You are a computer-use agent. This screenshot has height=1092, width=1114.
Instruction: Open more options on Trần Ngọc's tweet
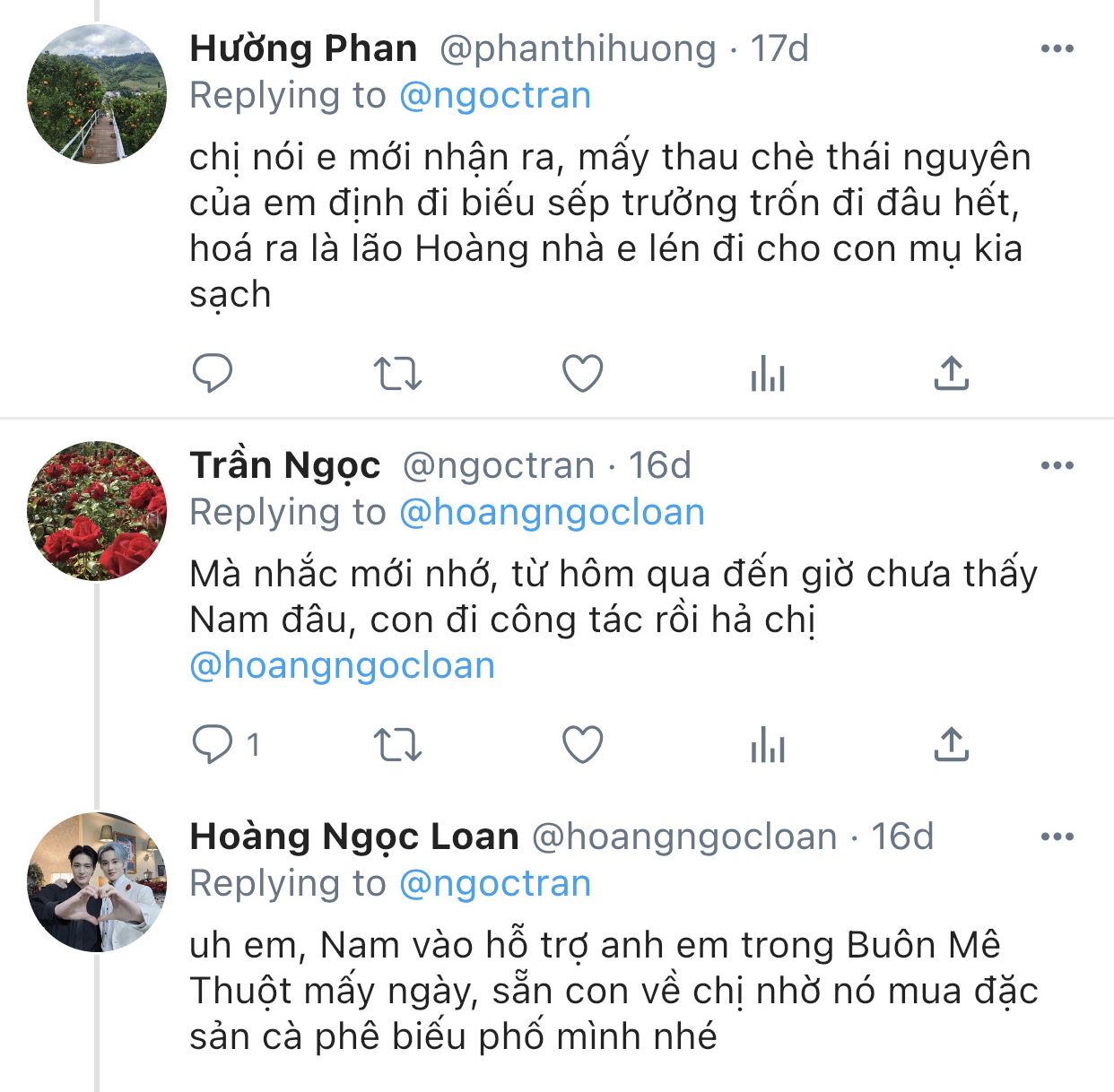tap(1057, 465)
